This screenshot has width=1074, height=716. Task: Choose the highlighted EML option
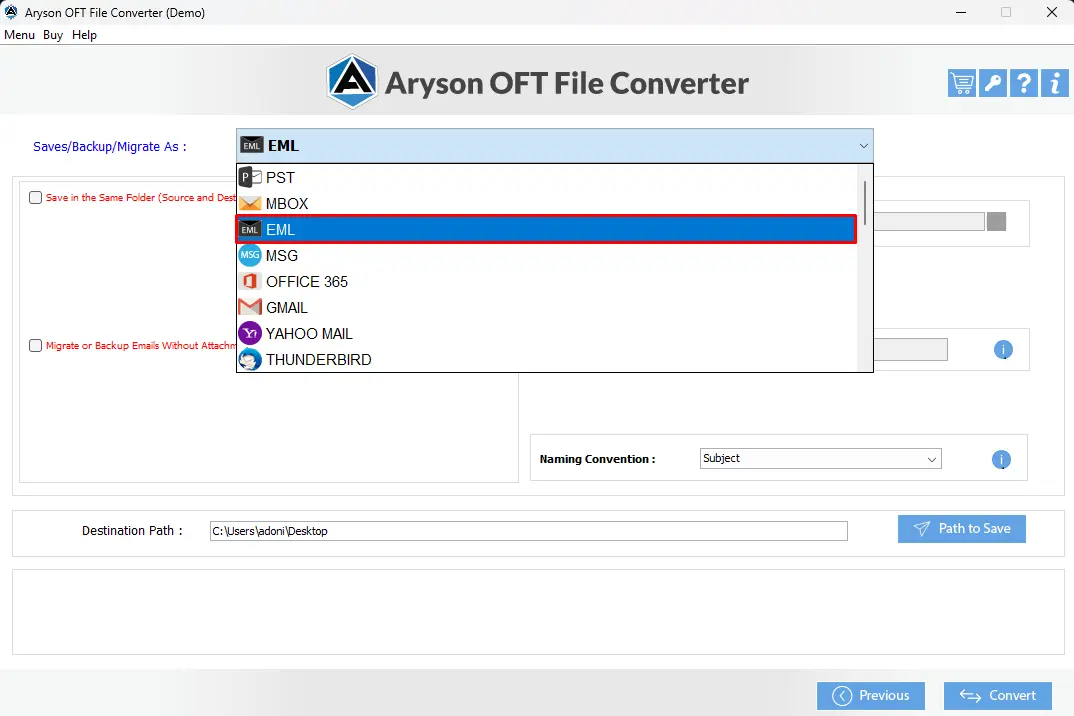point(547,230)
